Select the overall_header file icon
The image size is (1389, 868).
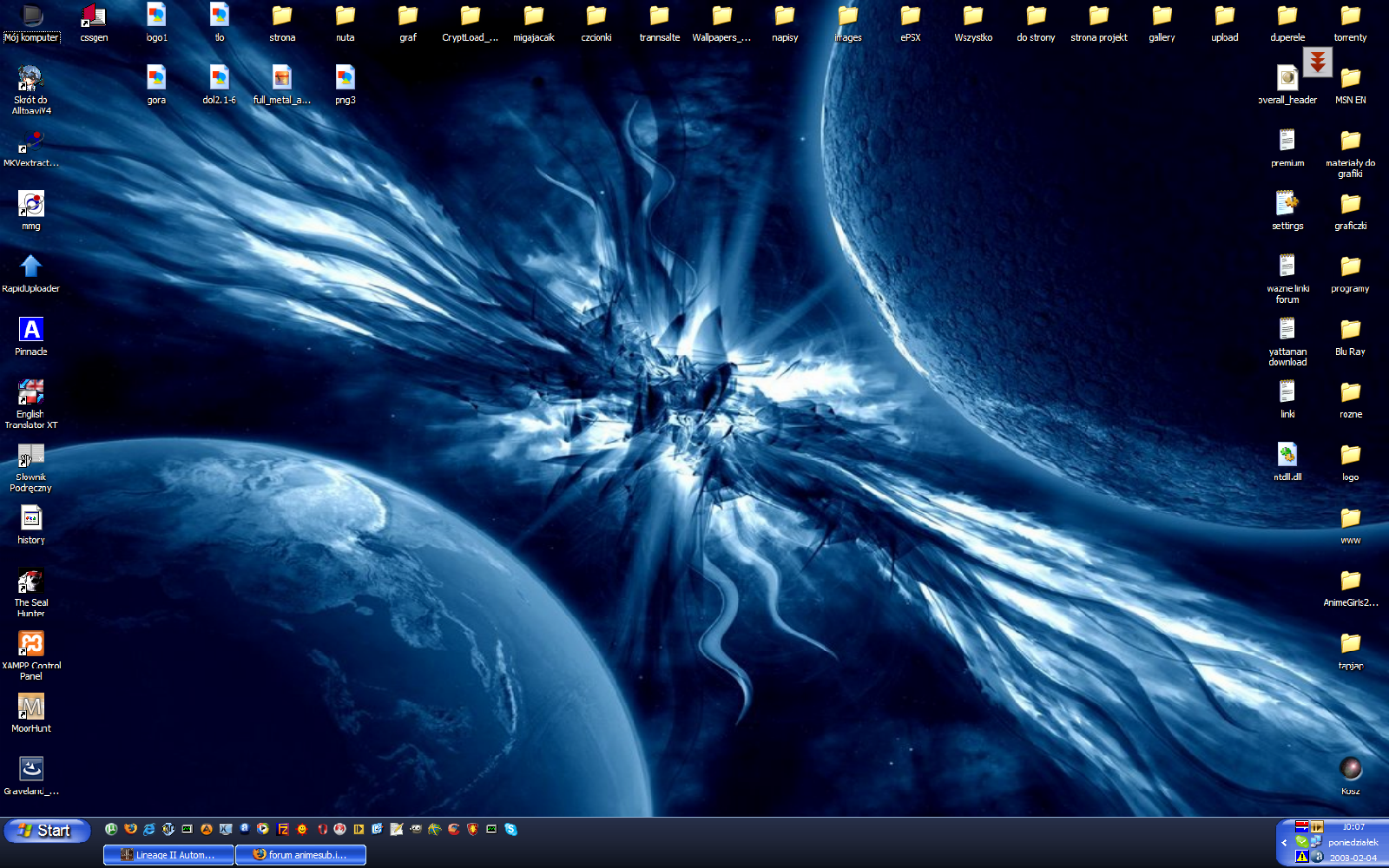coord(1287,85)
